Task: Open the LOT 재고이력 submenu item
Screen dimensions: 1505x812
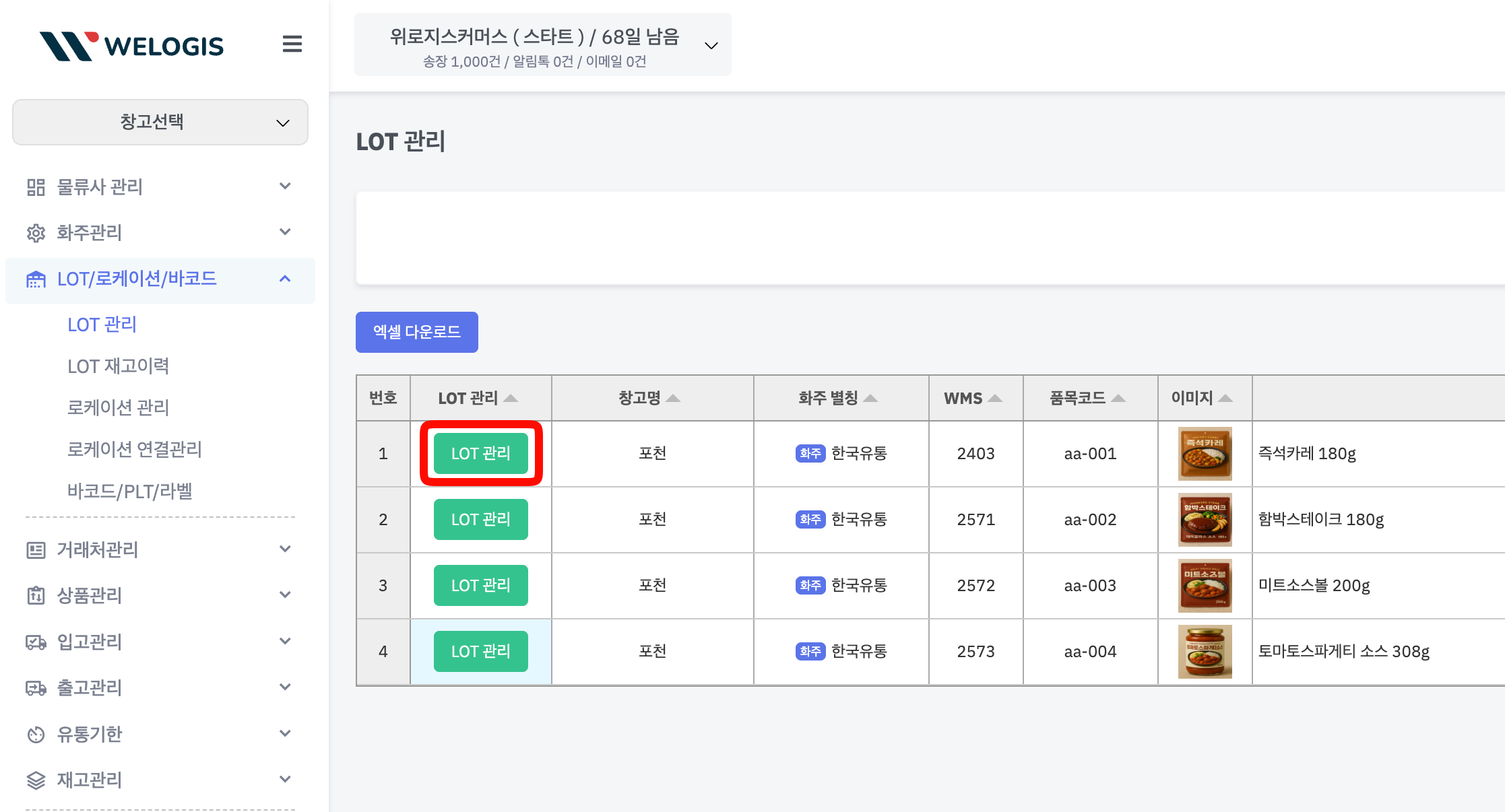Action: tap(118, 366)
